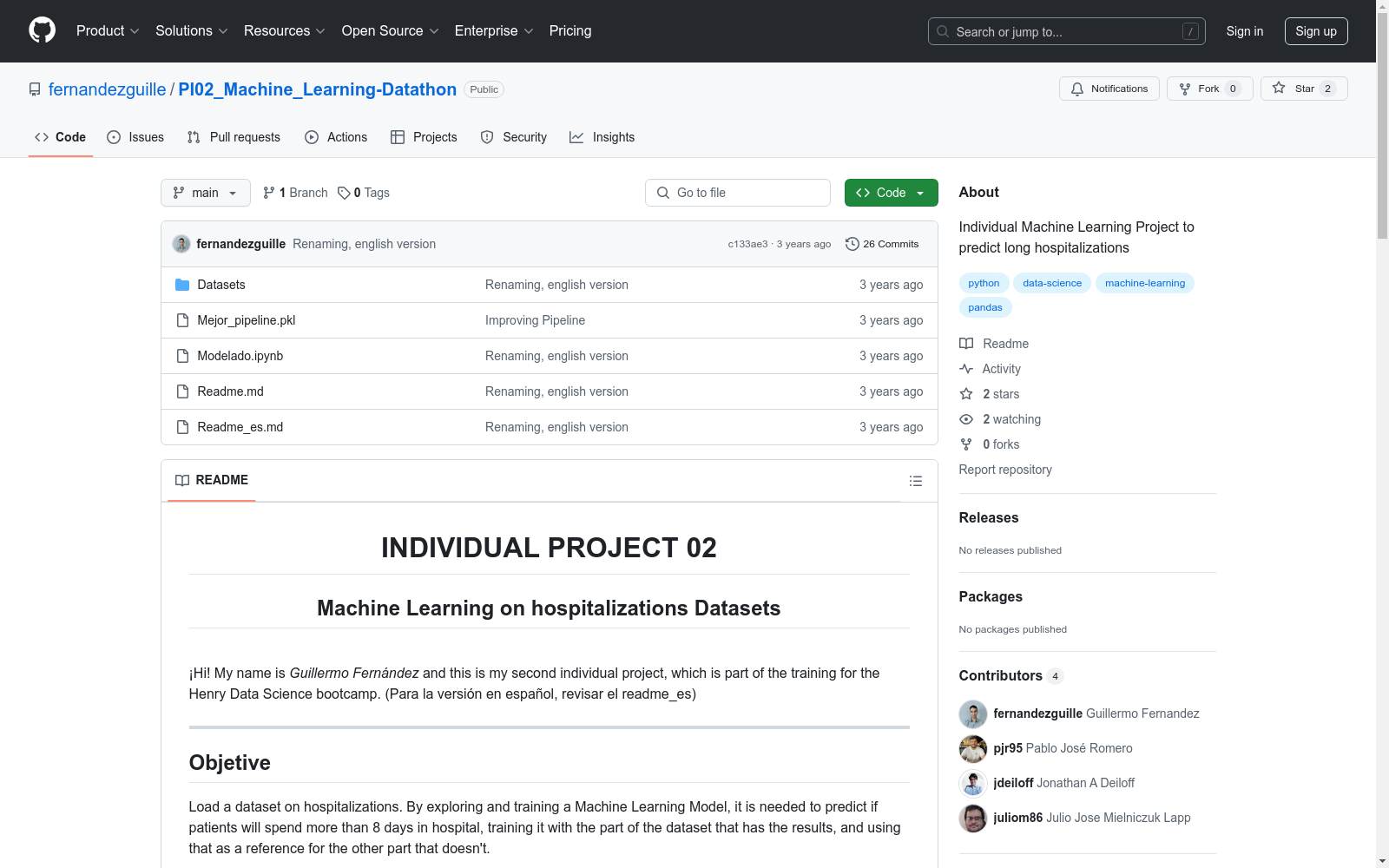Select the Code repository tab
Image resolution: width=1389 pixels, height=868 pixels.
61,137
